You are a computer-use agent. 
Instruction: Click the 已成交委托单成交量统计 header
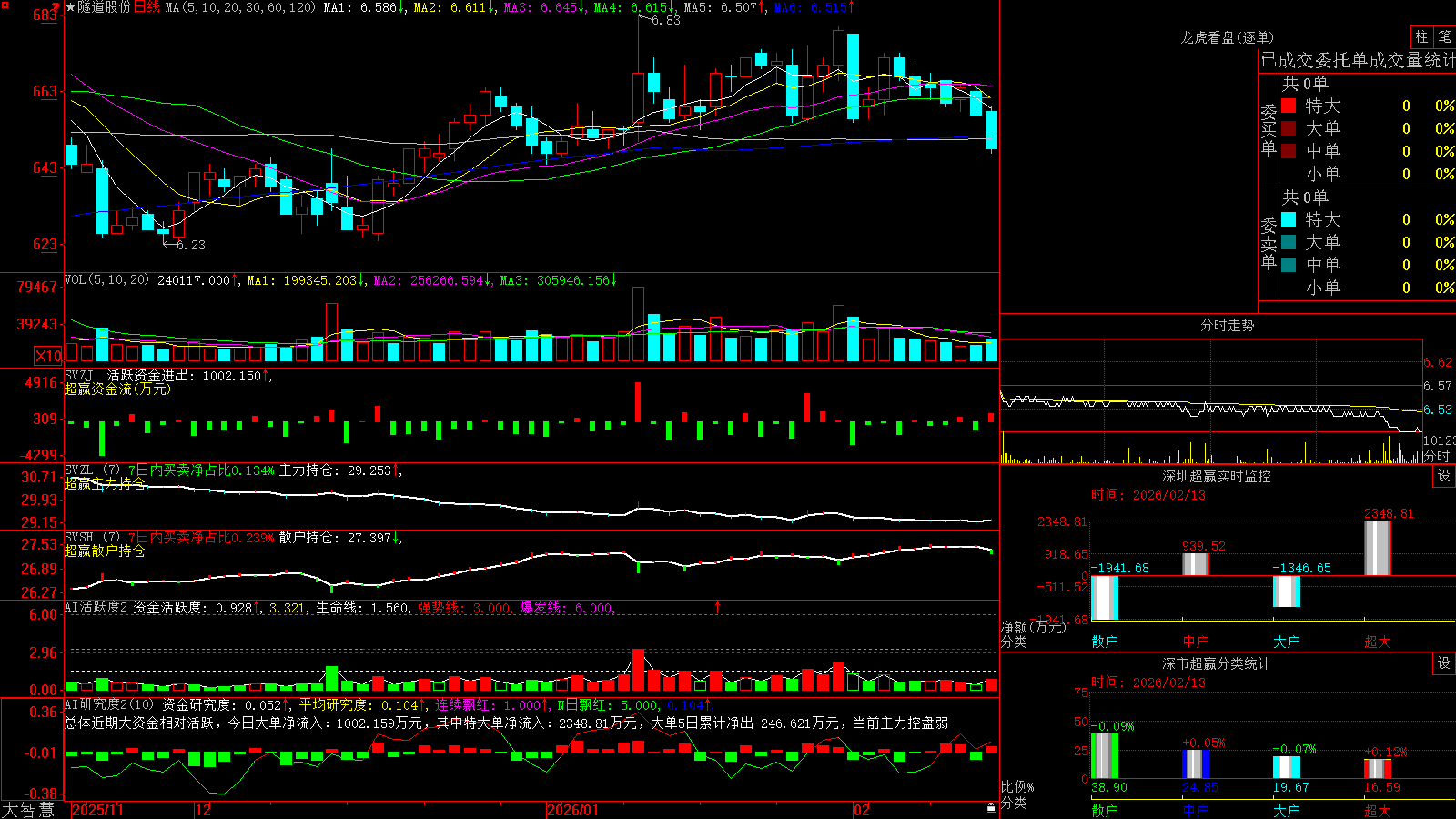pos(1359,60)
